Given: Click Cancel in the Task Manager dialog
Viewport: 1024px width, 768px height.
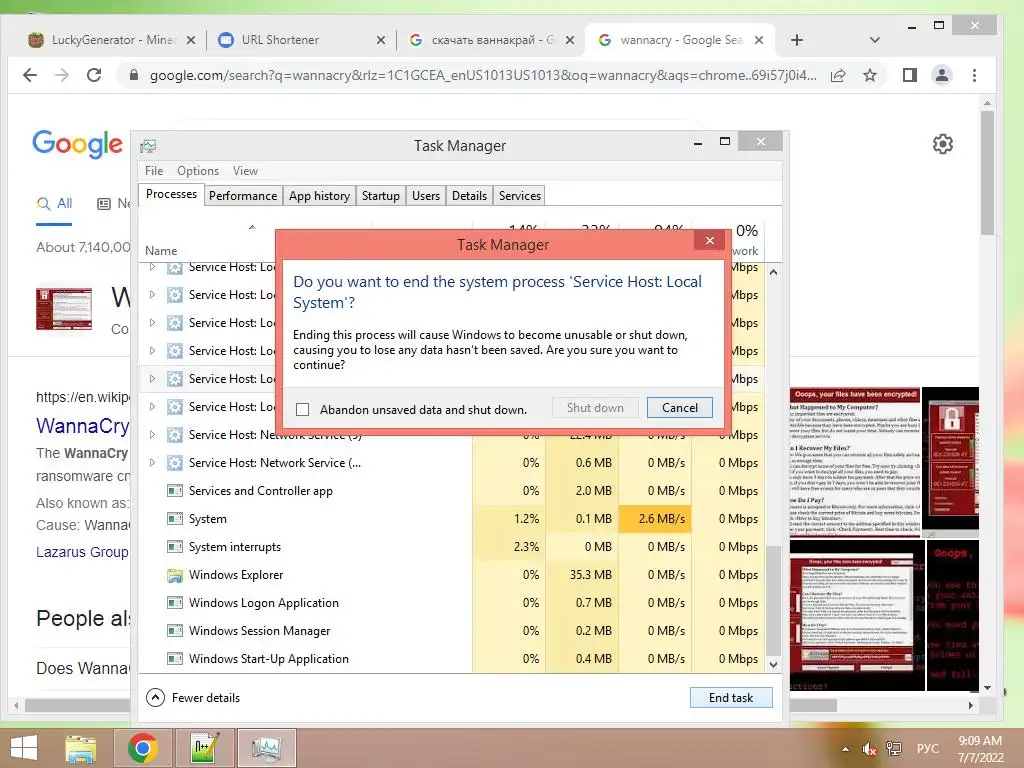Looking at the screenshot, I should point(679,408).
